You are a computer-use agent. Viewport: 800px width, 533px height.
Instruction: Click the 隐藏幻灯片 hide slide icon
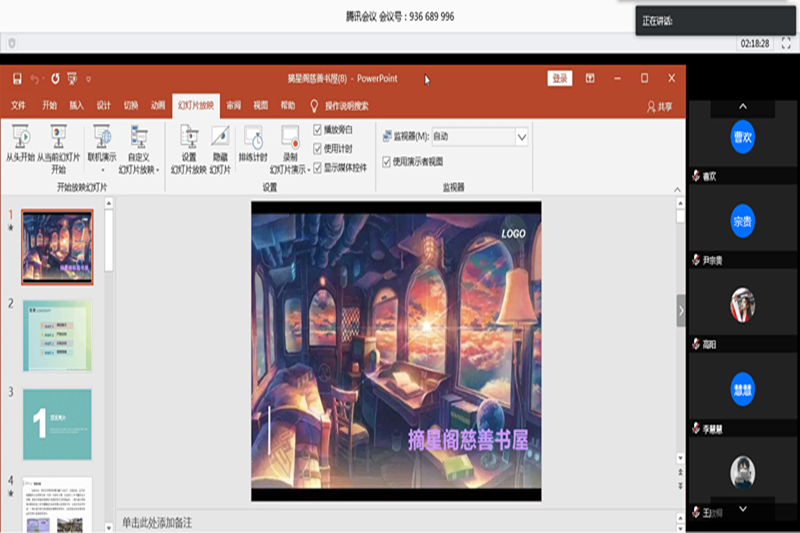point(220,136)
